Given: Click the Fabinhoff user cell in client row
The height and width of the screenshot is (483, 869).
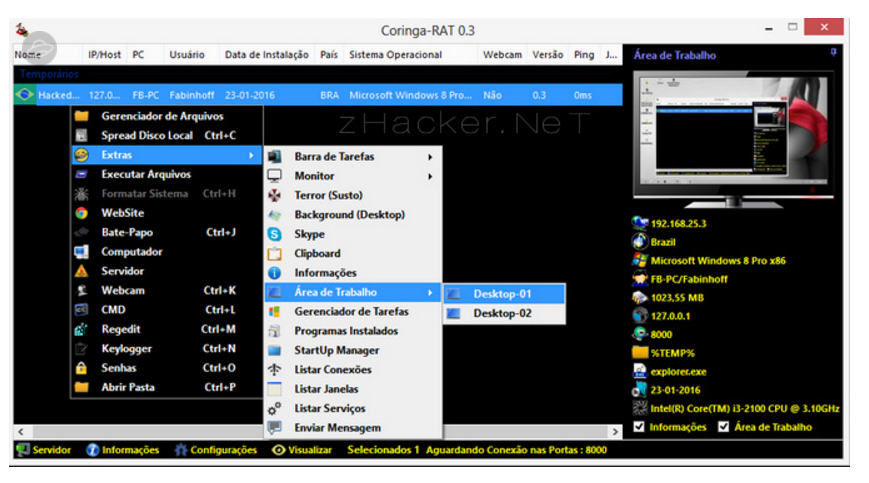Looking at the screenshot, I should pos(192,95).
